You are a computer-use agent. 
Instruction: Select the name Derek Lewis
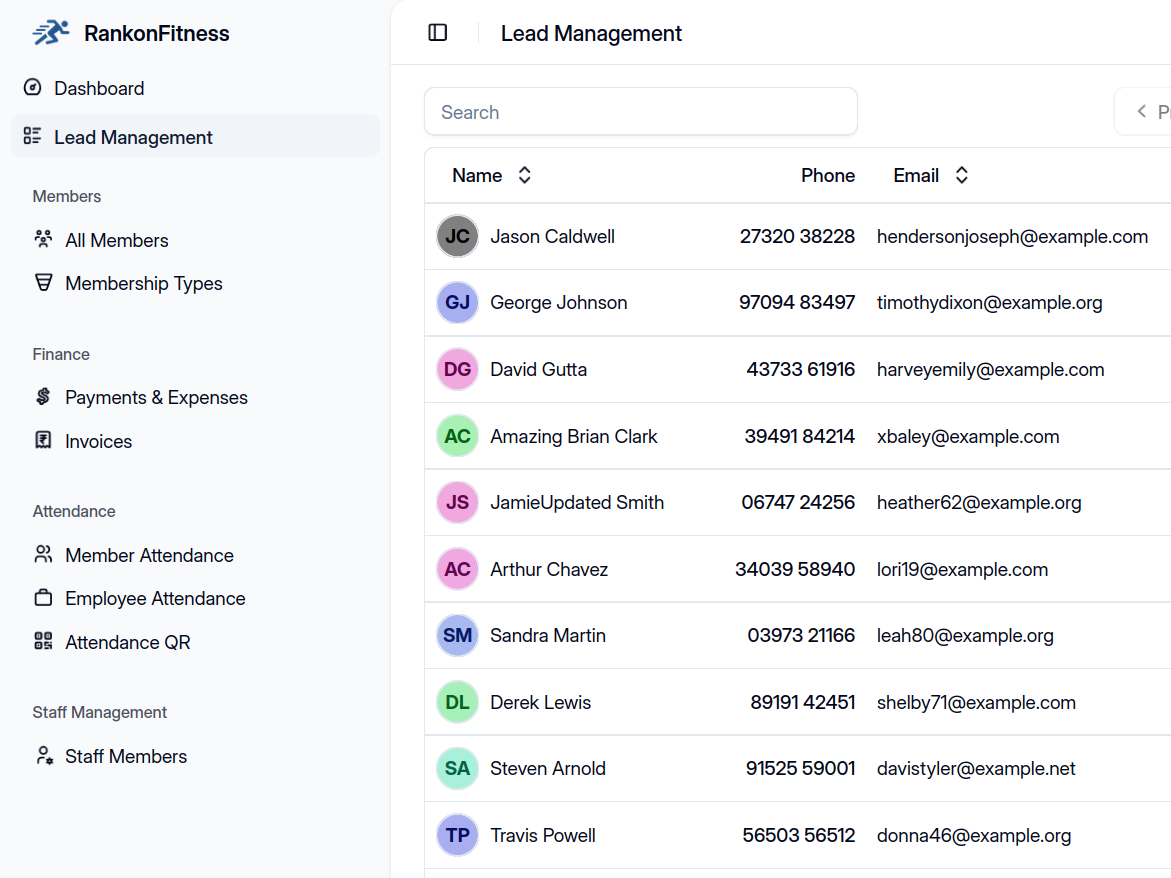click(541, 703)
